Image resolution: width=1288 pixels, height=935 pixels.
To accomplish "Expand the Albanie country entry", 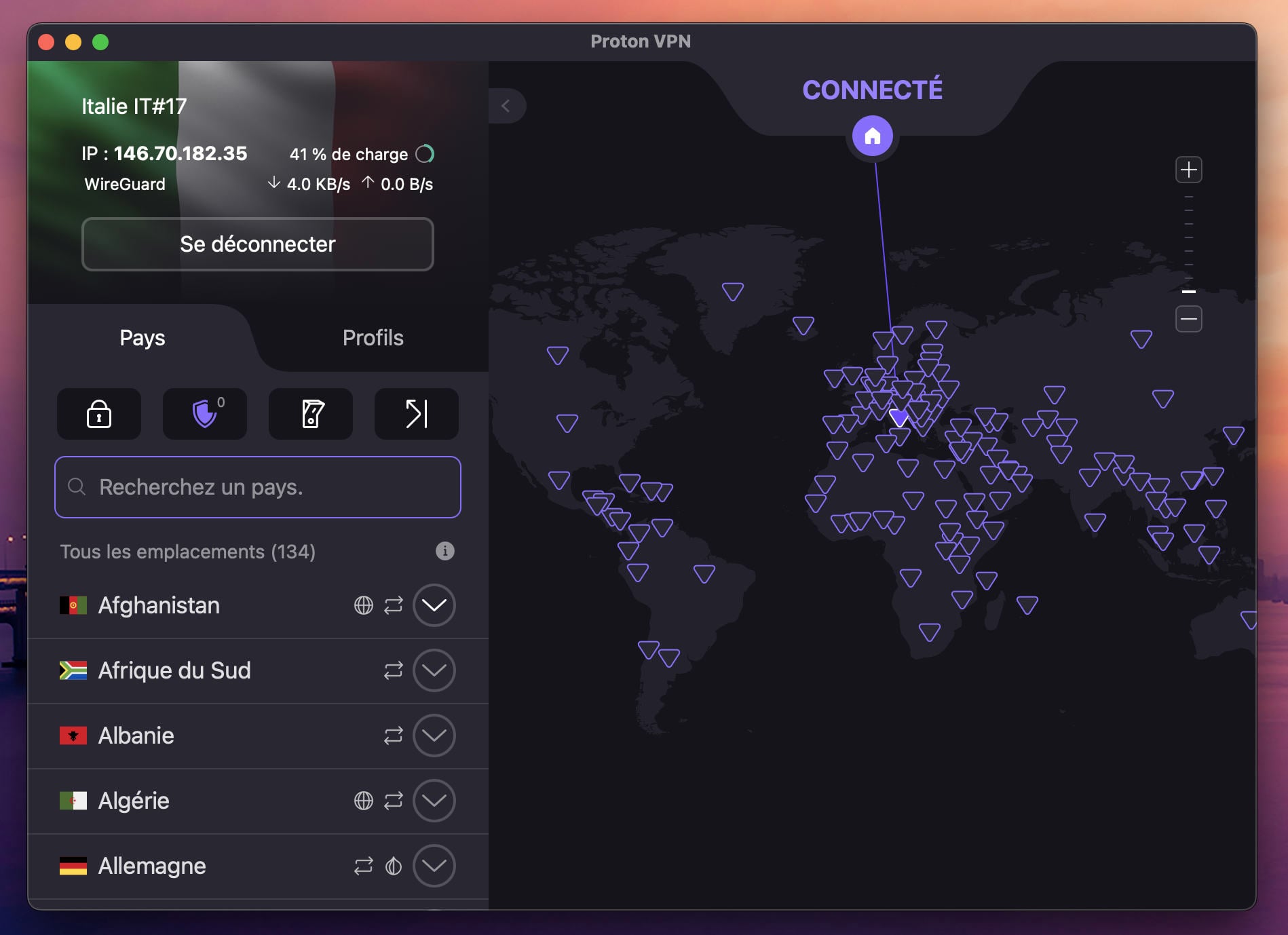I will click(x=434, y=736).
